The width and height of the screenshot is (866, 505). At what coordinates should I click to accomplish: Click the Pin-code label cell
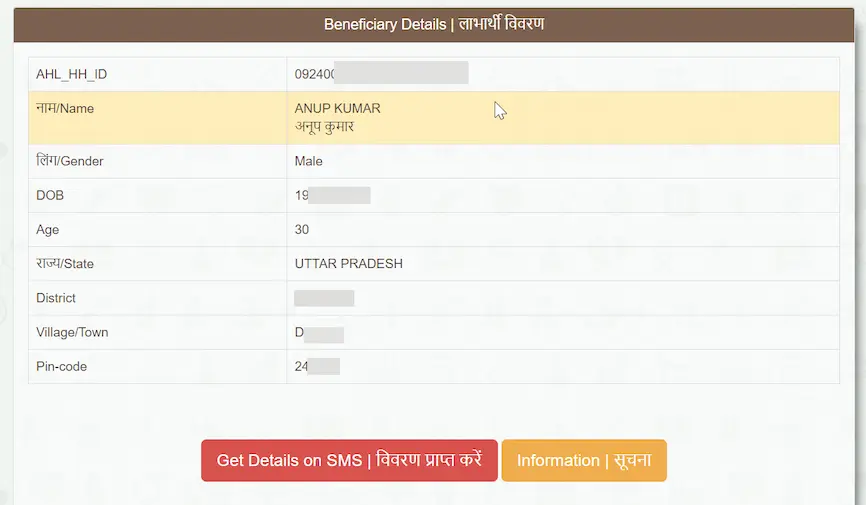click(157, 367)
